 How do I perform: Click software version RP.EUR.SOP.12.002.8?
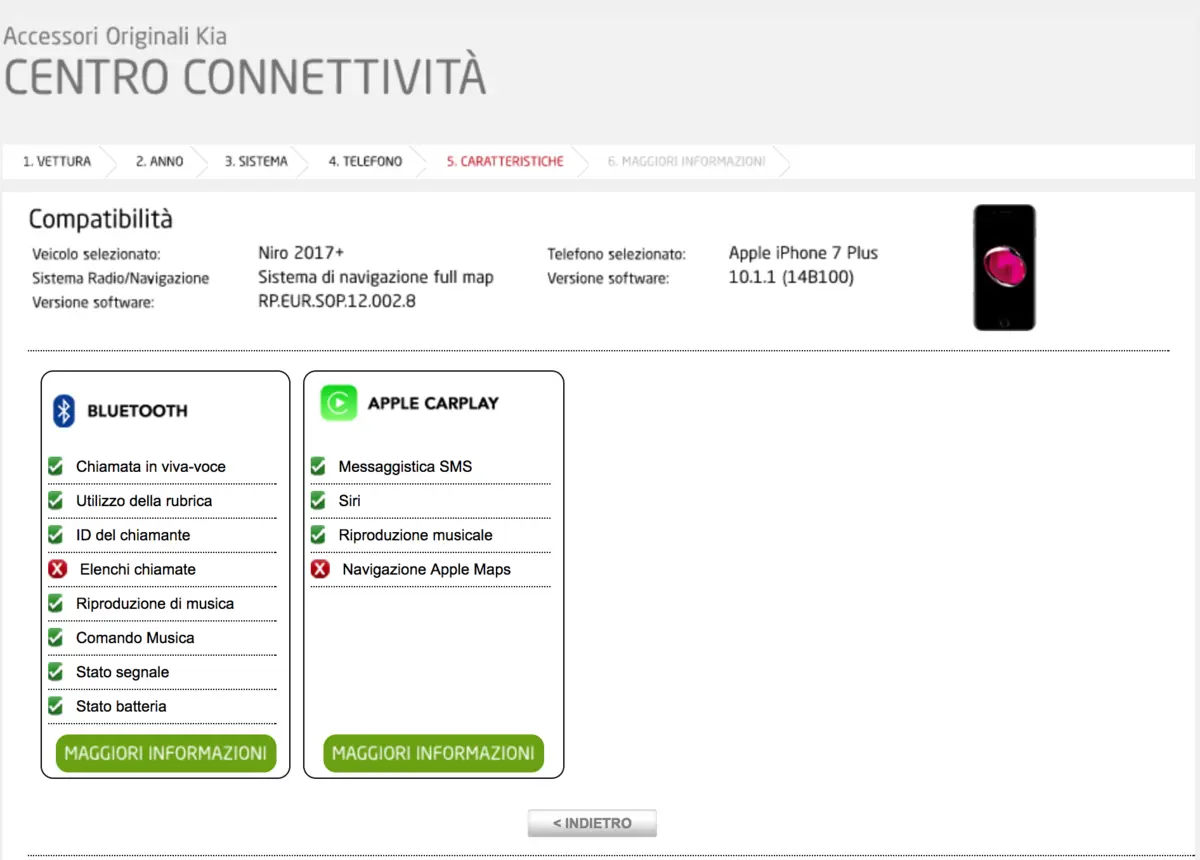(x=337, y=300)
